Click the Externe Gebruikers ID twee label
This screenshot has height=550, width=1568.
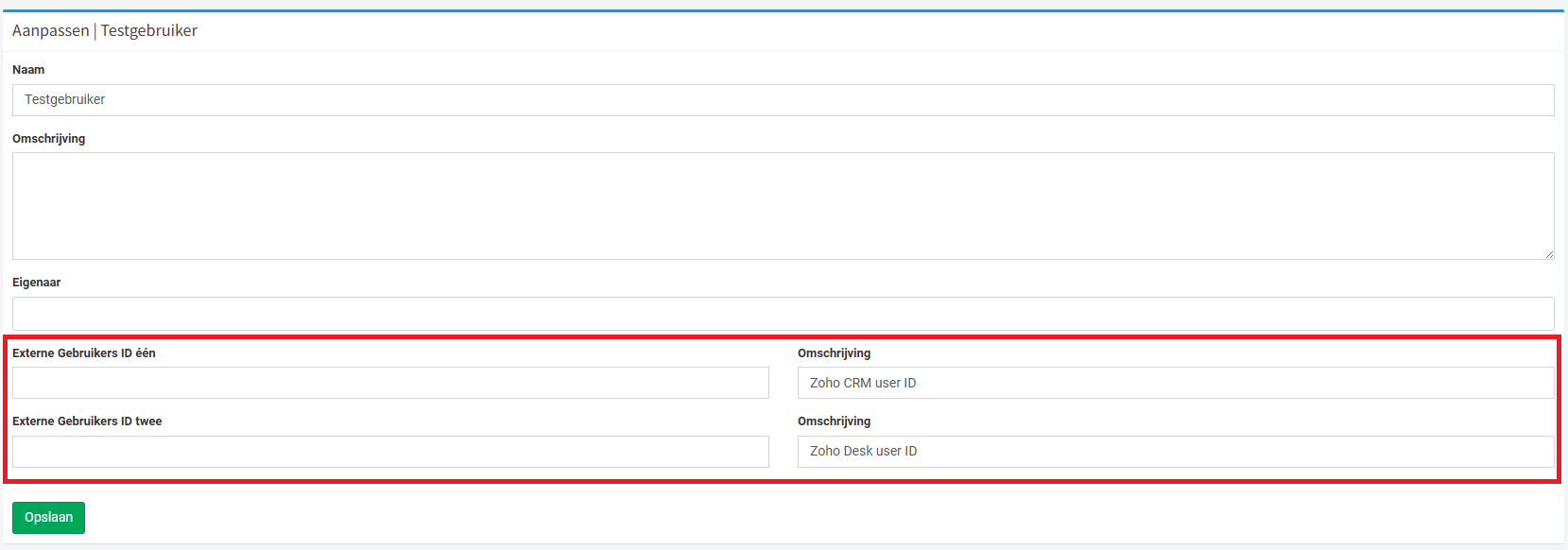(87, 421)
